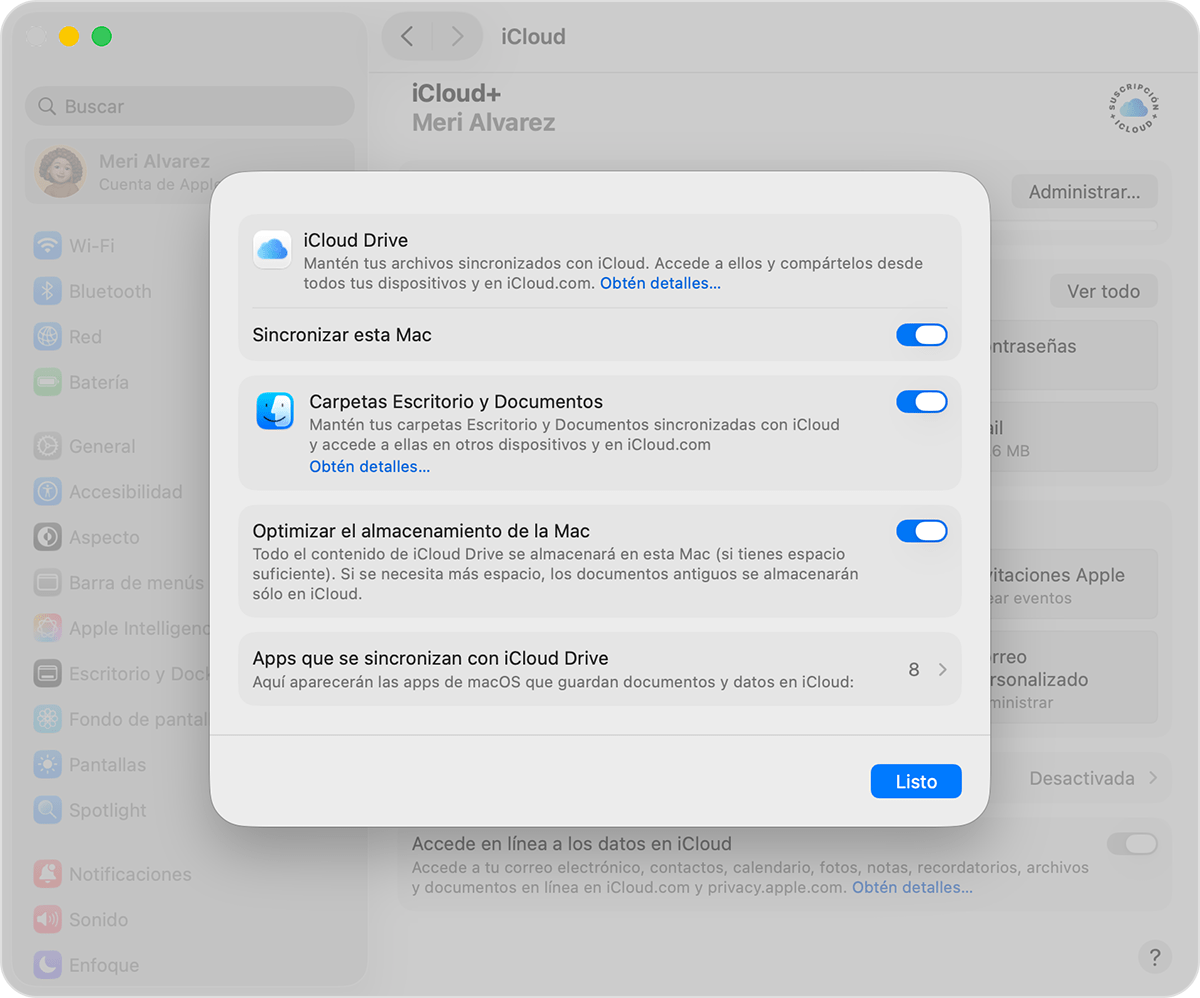Open Bluetooth settings via its sidebar icon
Screen dimensions: 1200x998
tap(47, 291)
